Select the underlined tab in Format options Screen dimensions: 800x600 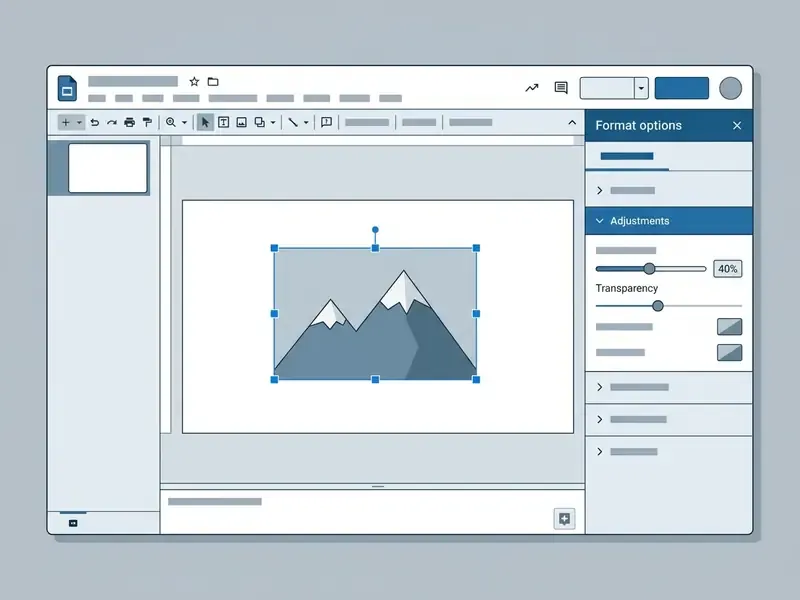coord(627,156)
